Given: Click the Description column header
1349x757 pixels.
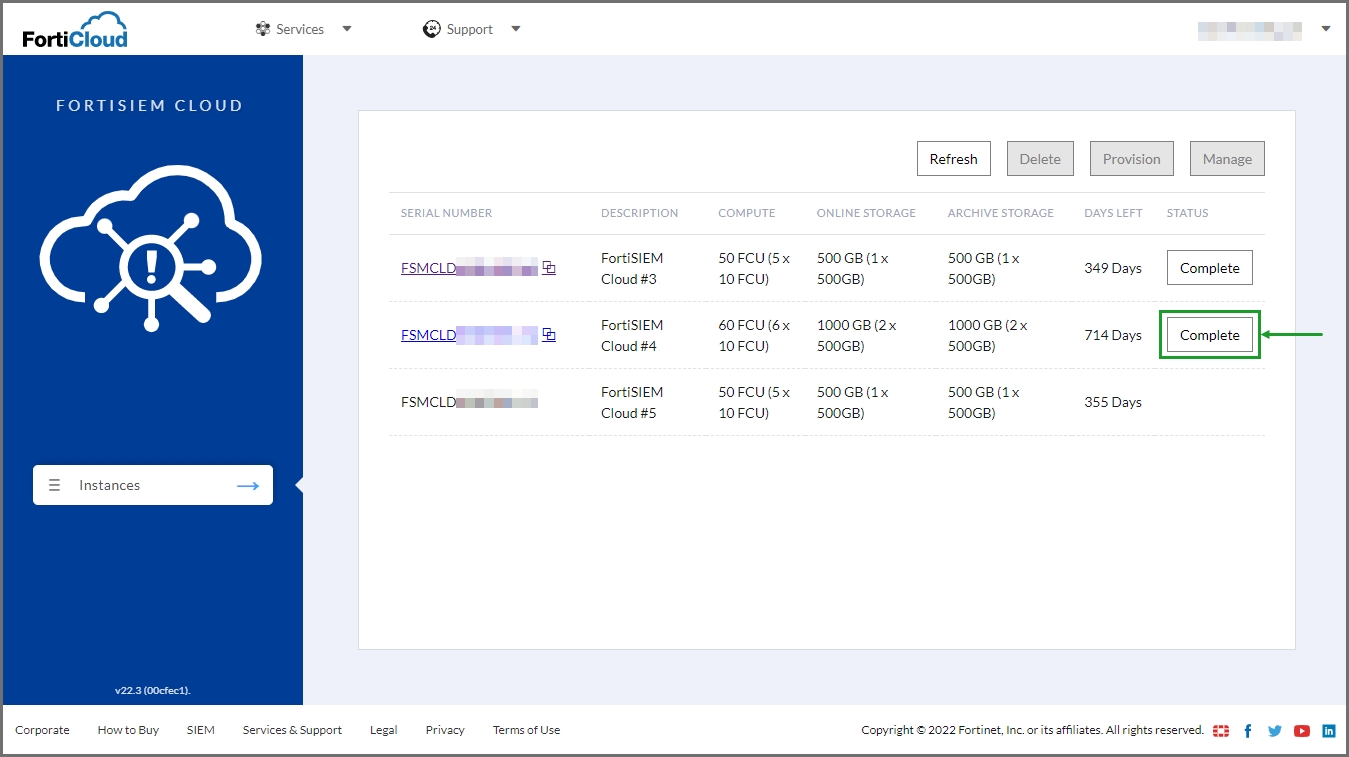Looking at the screenshot, I should [x=639, y=213].
